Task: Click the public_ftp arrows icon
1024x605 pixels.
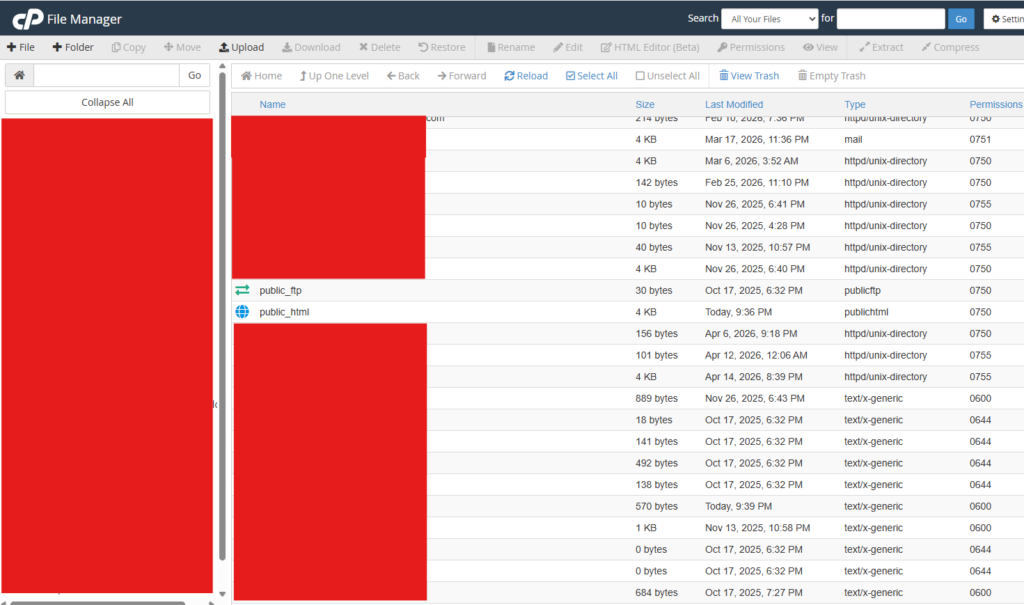Action: [x=242, y=290]
